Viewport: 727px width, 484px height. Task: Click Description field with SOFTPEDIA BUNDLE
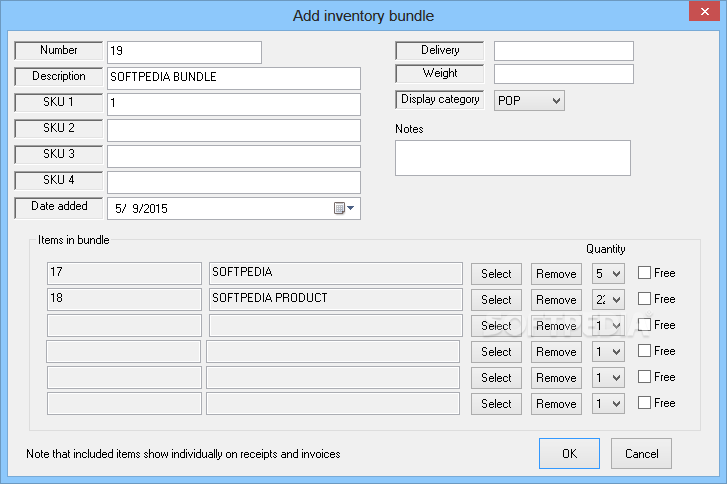pyautogui.click(x=234, y=78)
